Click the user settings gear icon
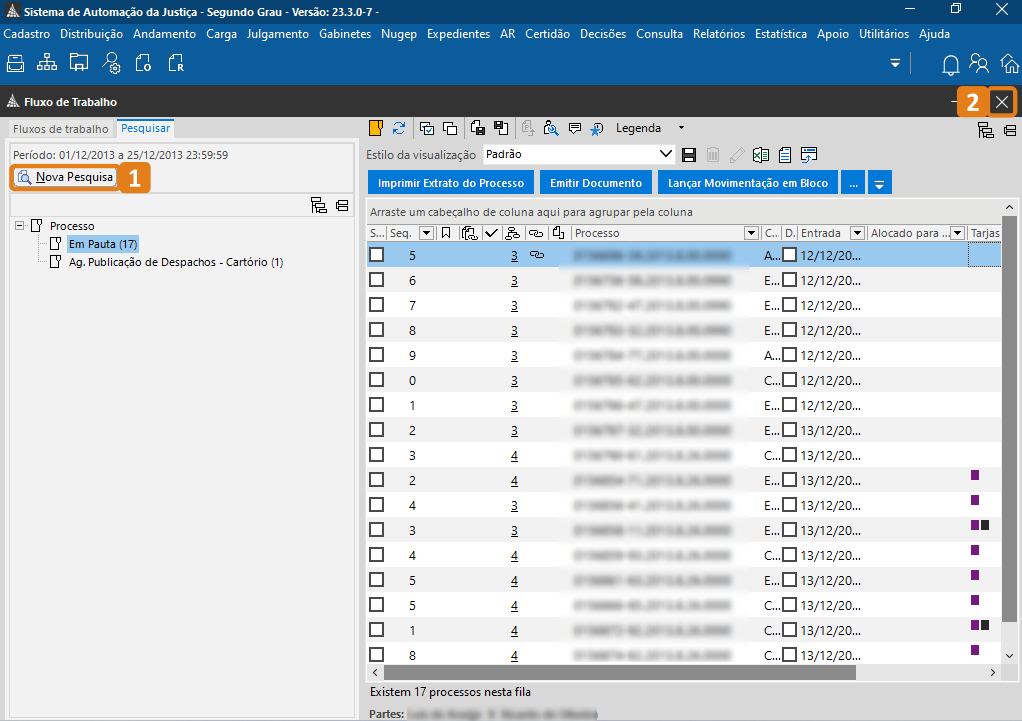The image size is (1022, 721). click(111, 63)
